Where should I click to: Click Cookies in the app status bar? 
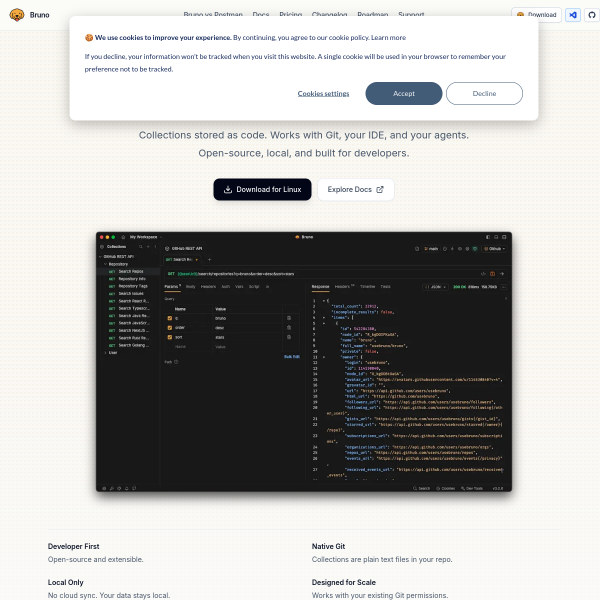(445, 489)
